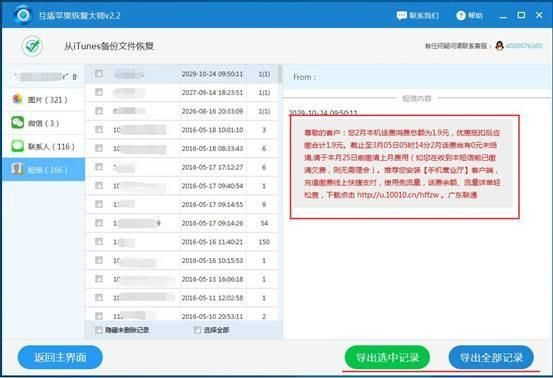Click date text 2016-05-18 10:01:10

point(212,130)
